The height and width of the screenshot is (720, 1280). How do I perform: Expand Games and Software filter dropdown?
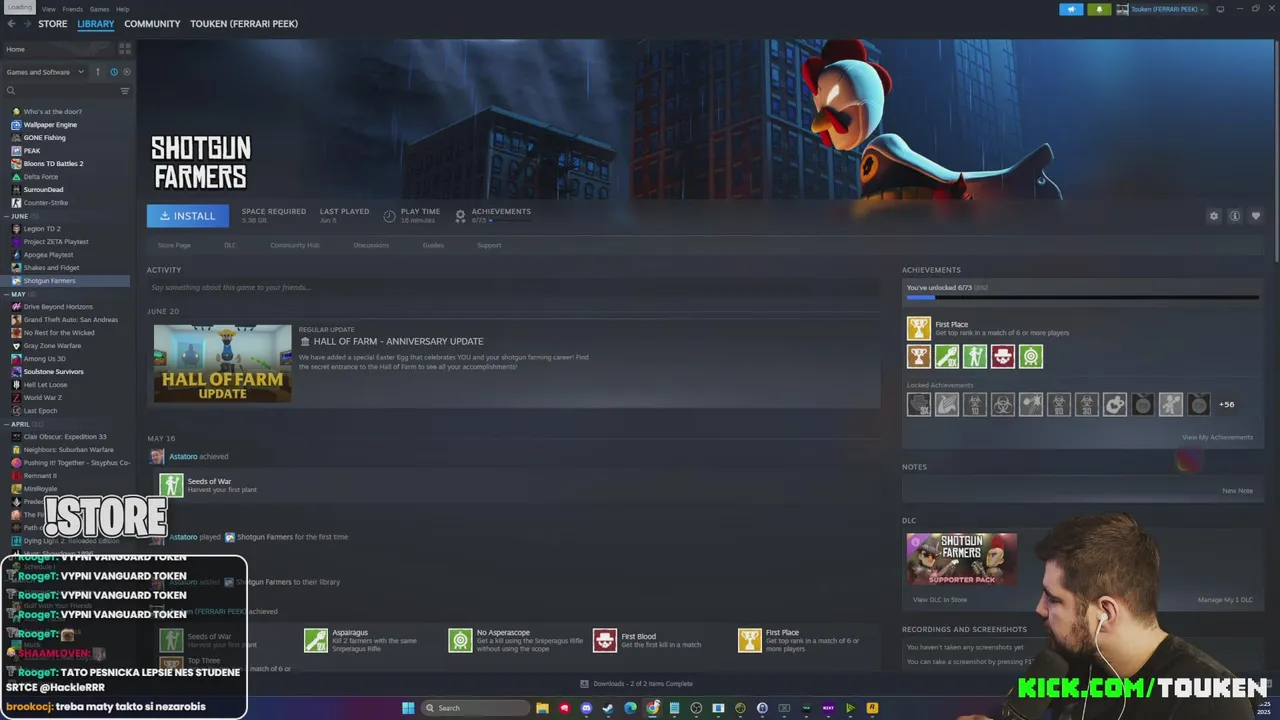[x=43, y=72]
